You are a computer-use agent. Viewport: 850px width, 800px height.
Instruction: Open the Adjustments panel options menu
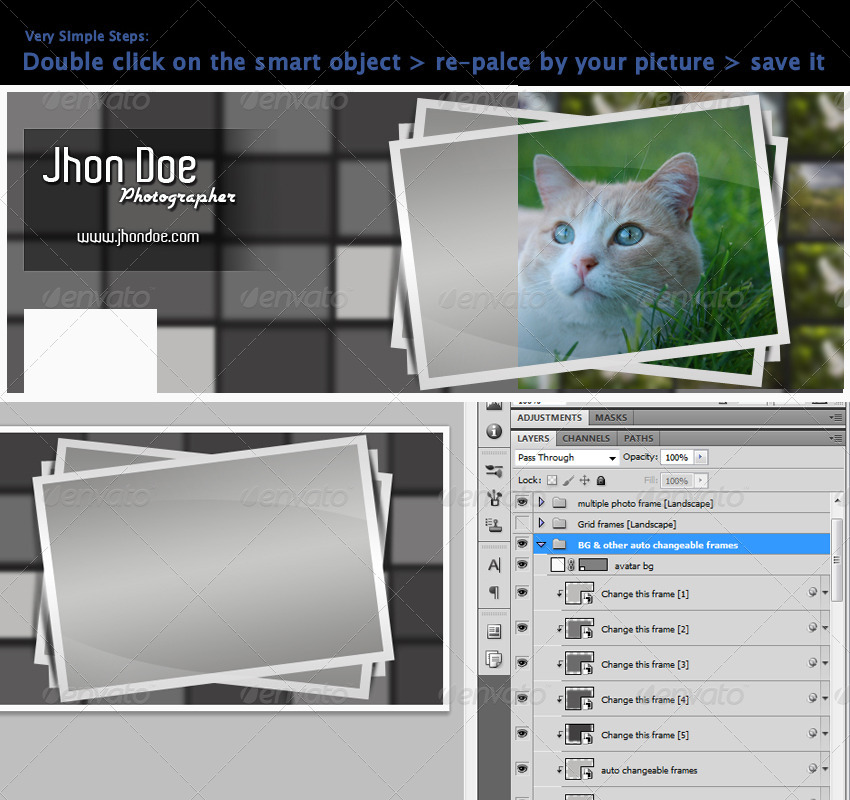tap(837, 418)
